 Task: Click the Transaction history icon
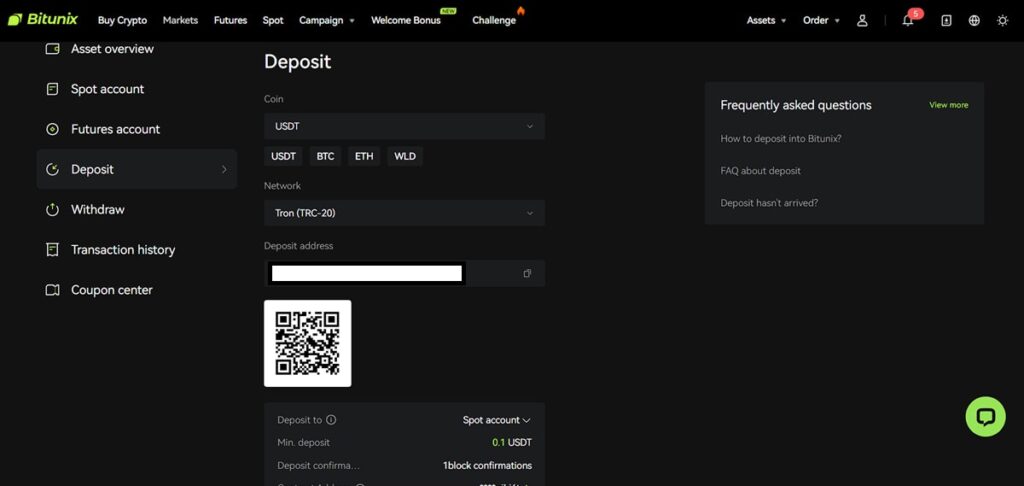(52, 250)
